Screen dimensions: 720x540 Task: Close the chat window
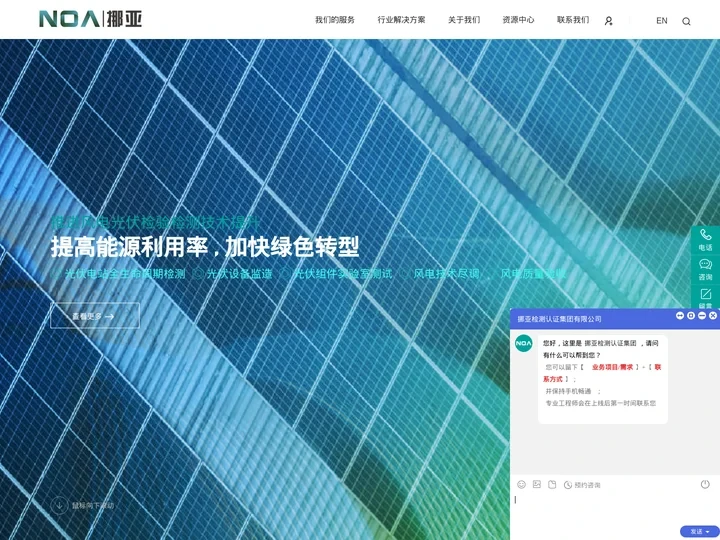(713, 315)
